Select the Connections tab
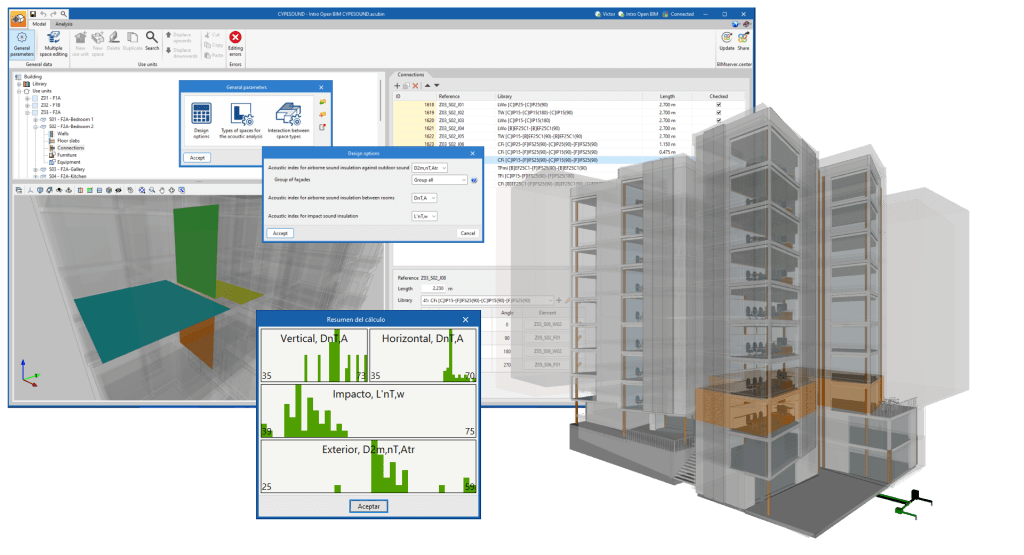Screen dimensions: 1024x555 click(411, 74)
